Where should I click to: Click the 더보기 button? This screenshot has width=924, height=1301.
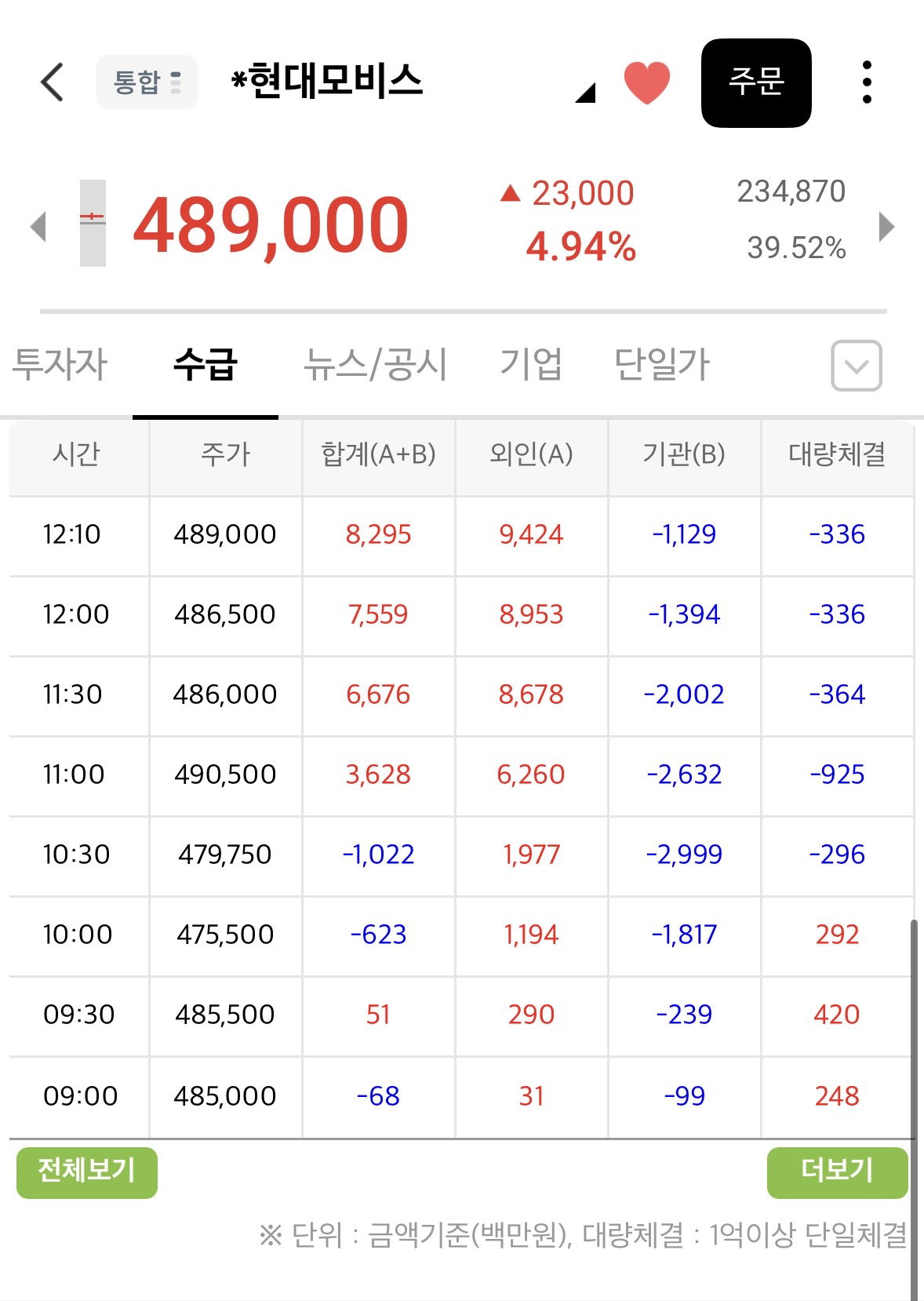(x=837, y=1172)
